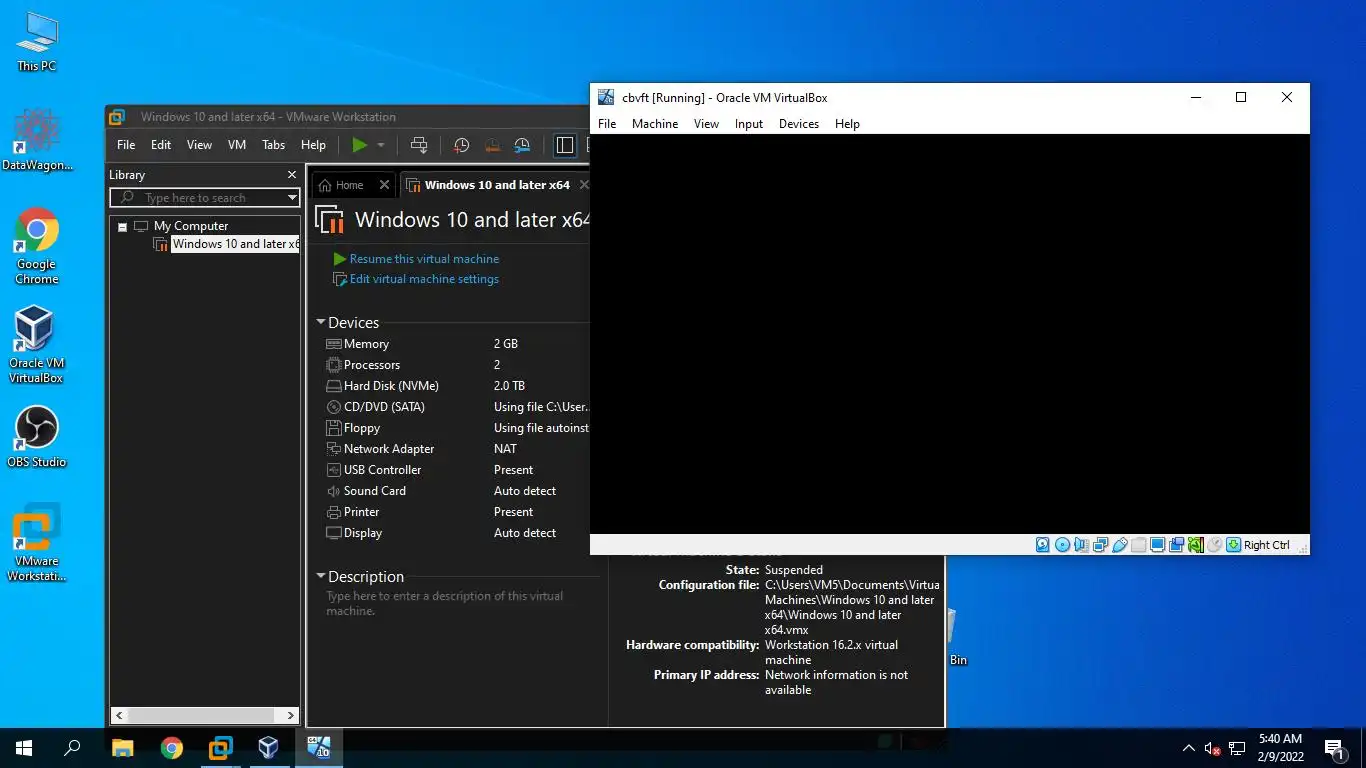Open VirtualBox File menu
The width and height of the screenshot is (1366, 768).
(x=607, y=124)
